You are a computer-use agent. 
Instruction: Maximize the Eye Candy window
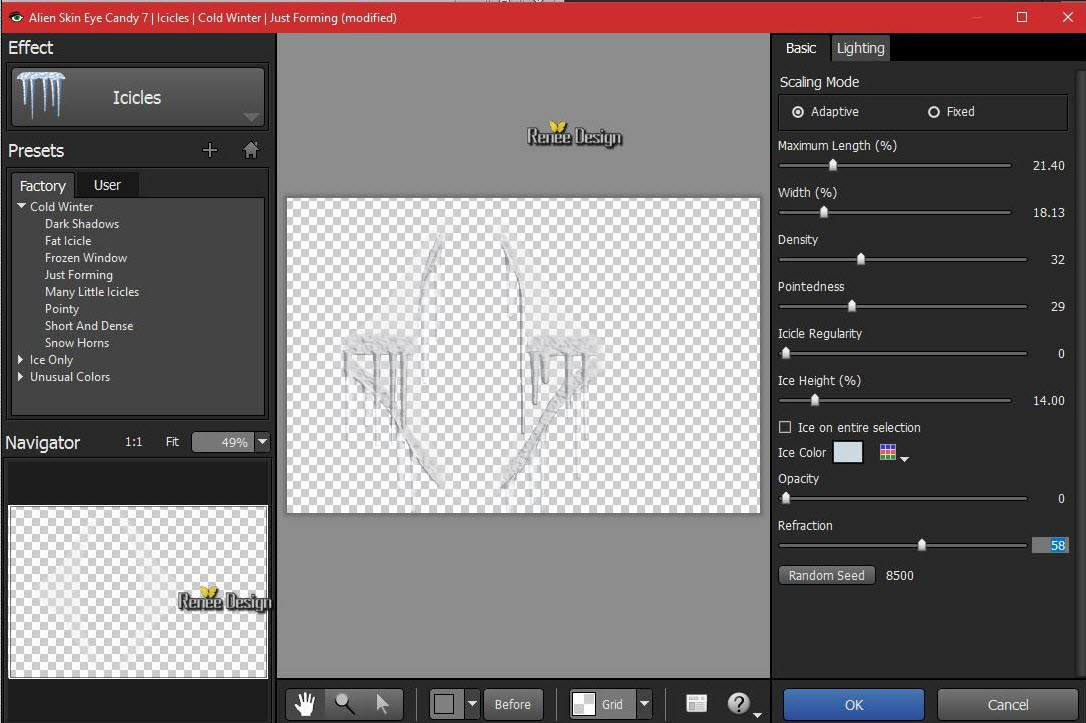point(1022,17)
